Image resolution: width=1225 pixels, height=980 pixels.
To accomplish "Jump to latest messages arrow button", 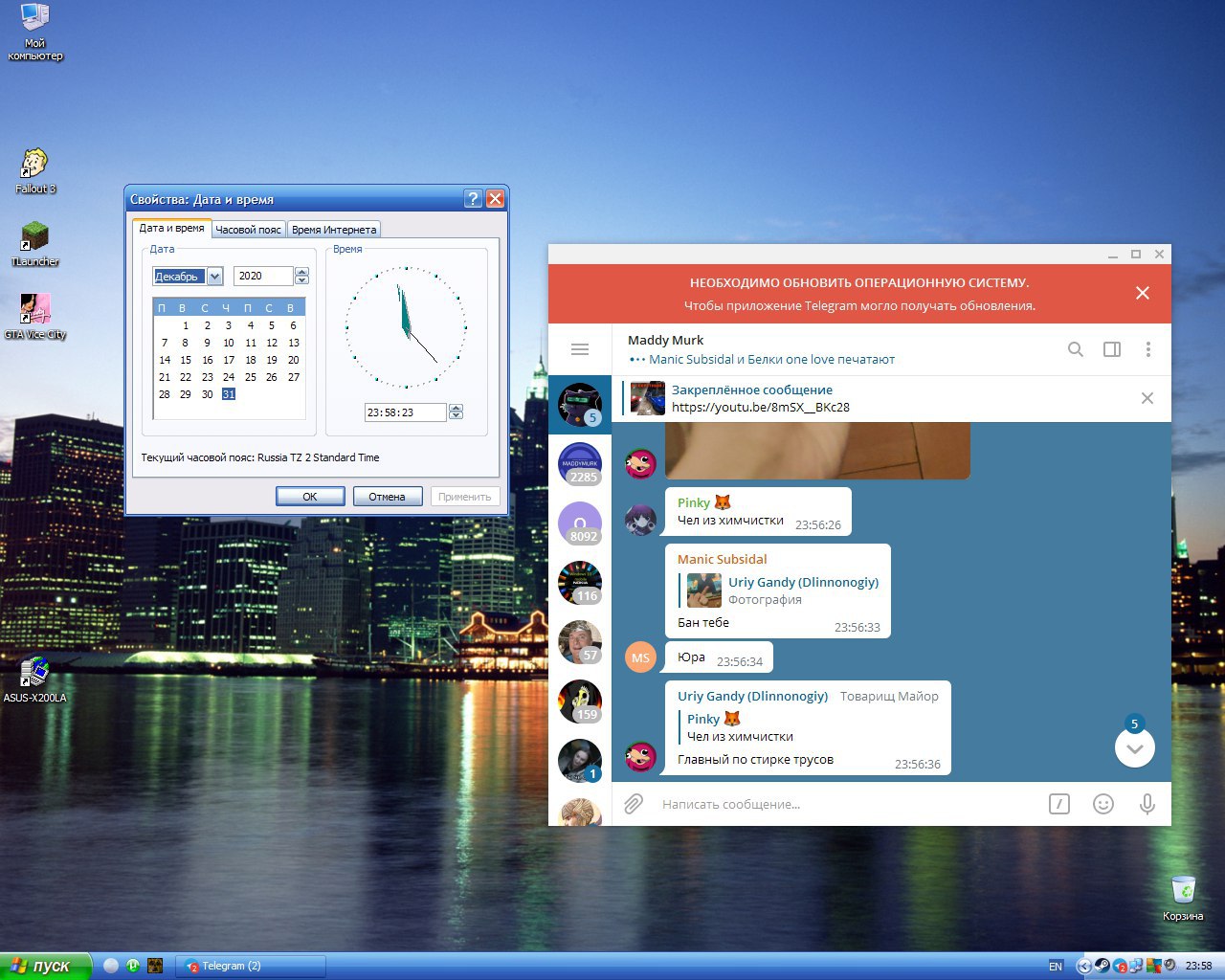I will tap(1135, 747).
